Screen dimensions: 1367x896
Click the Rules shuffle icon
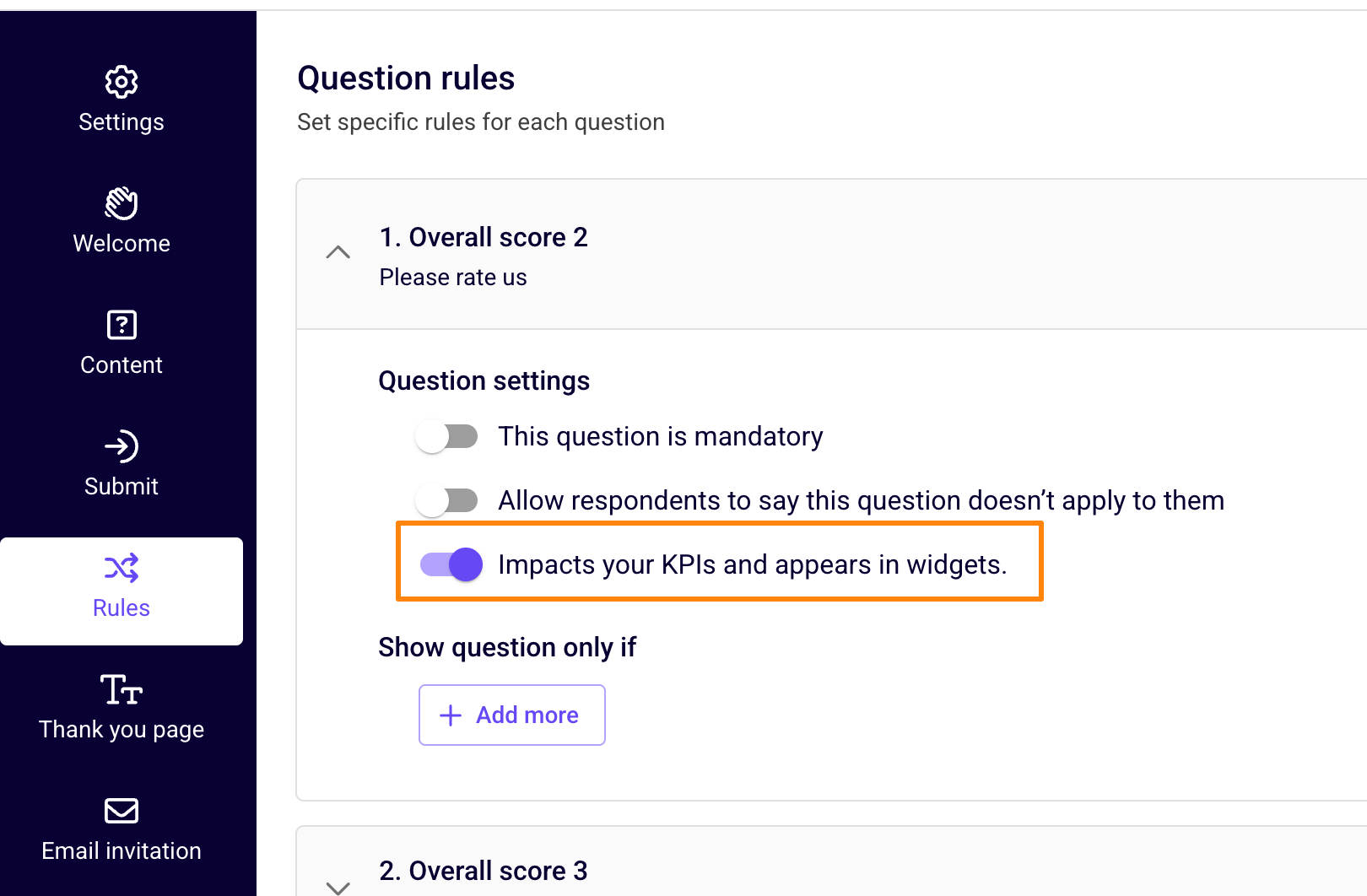122,568
